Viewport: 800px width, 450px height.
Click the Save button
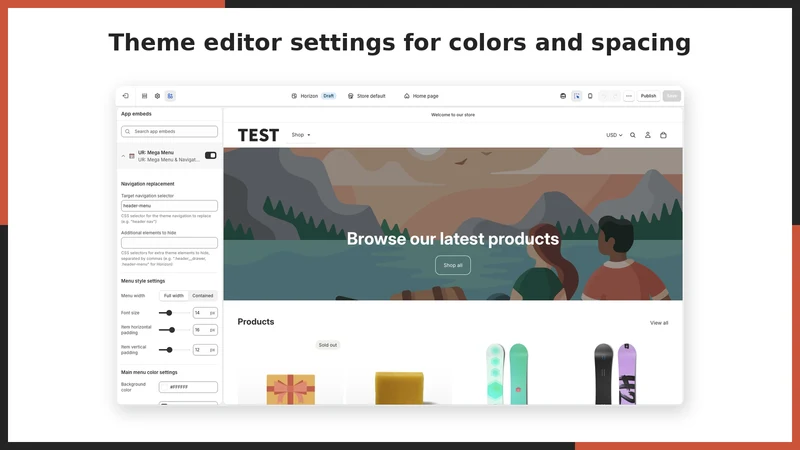672,96
